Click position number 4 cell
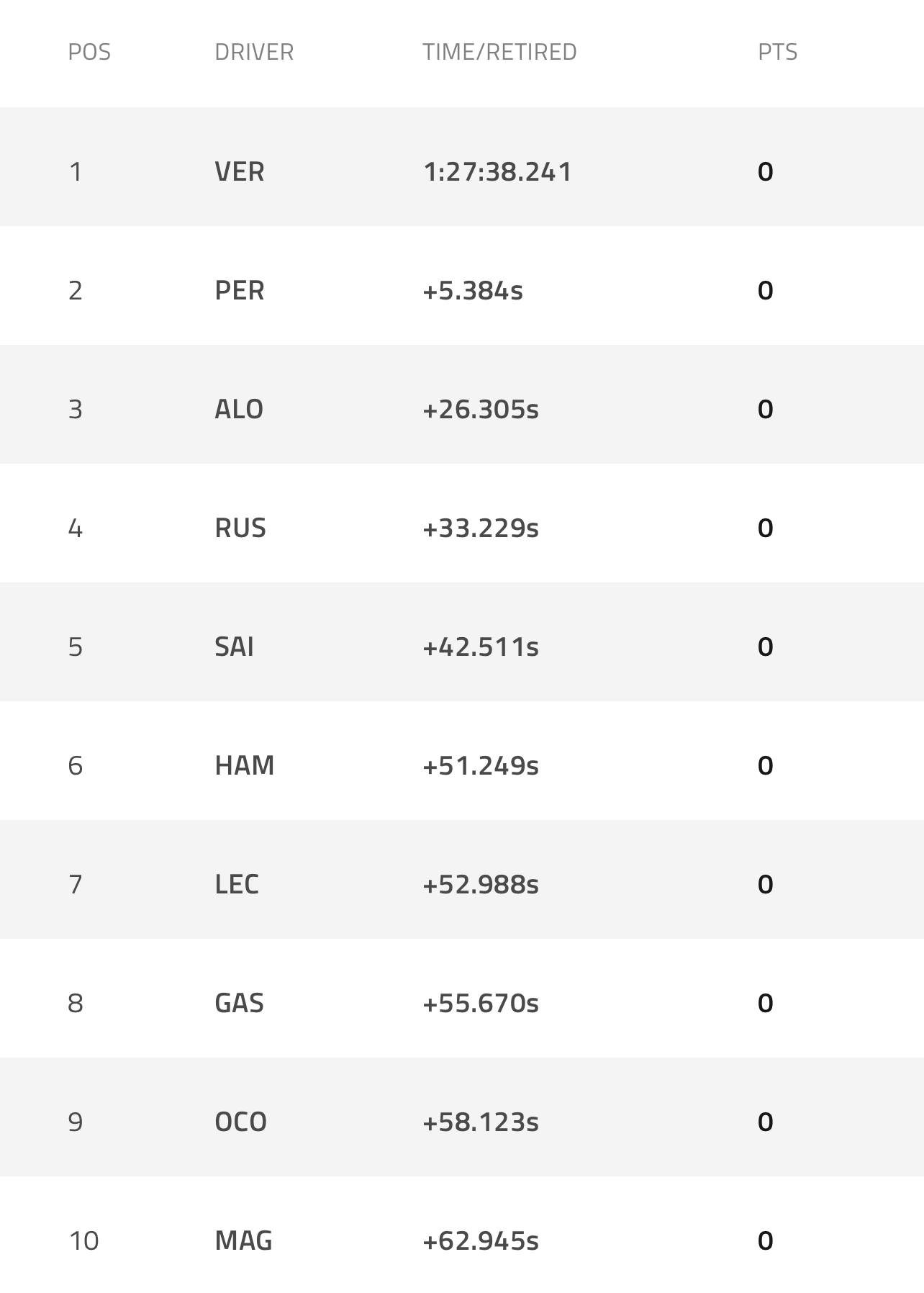 76,528
